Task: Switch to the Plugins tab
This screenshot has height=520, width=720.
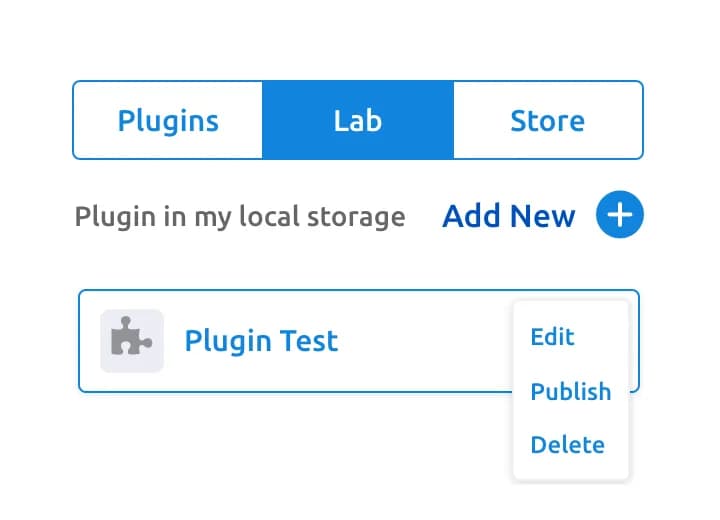Action: [x=168, y=120]
